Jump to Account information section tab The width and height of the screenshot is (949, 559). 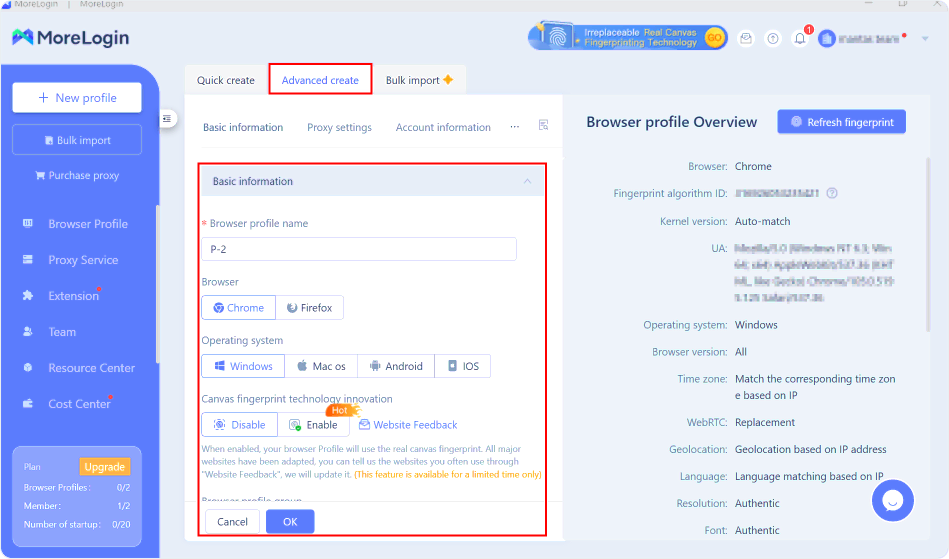tap(443, 127)
